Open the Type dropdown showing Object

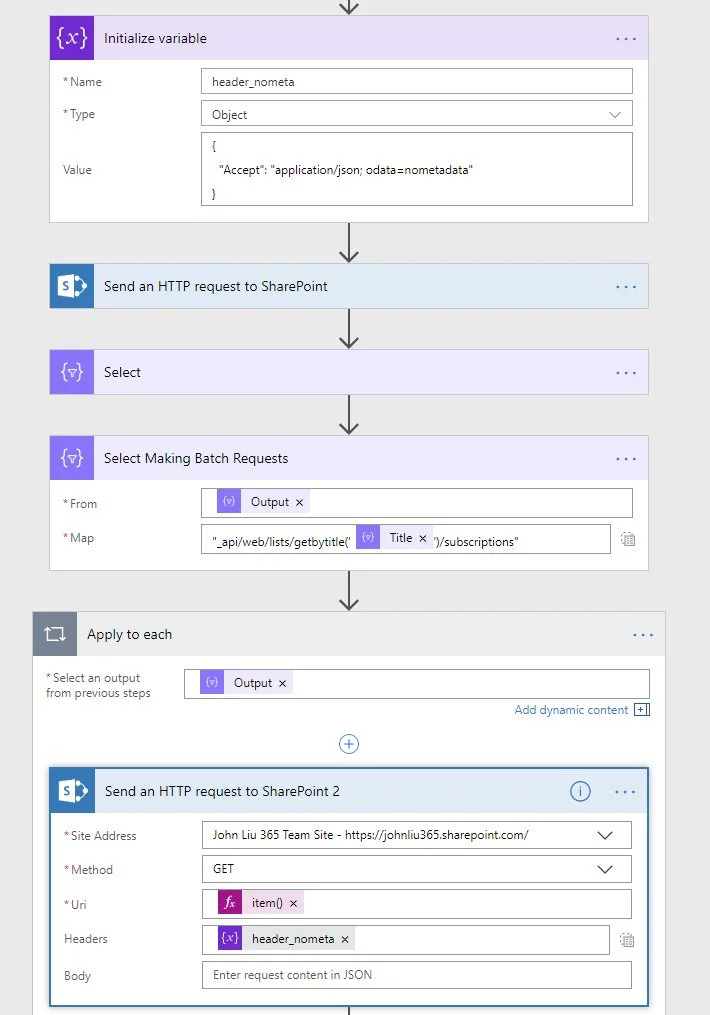pyautogui.click(x=416, y=115)
